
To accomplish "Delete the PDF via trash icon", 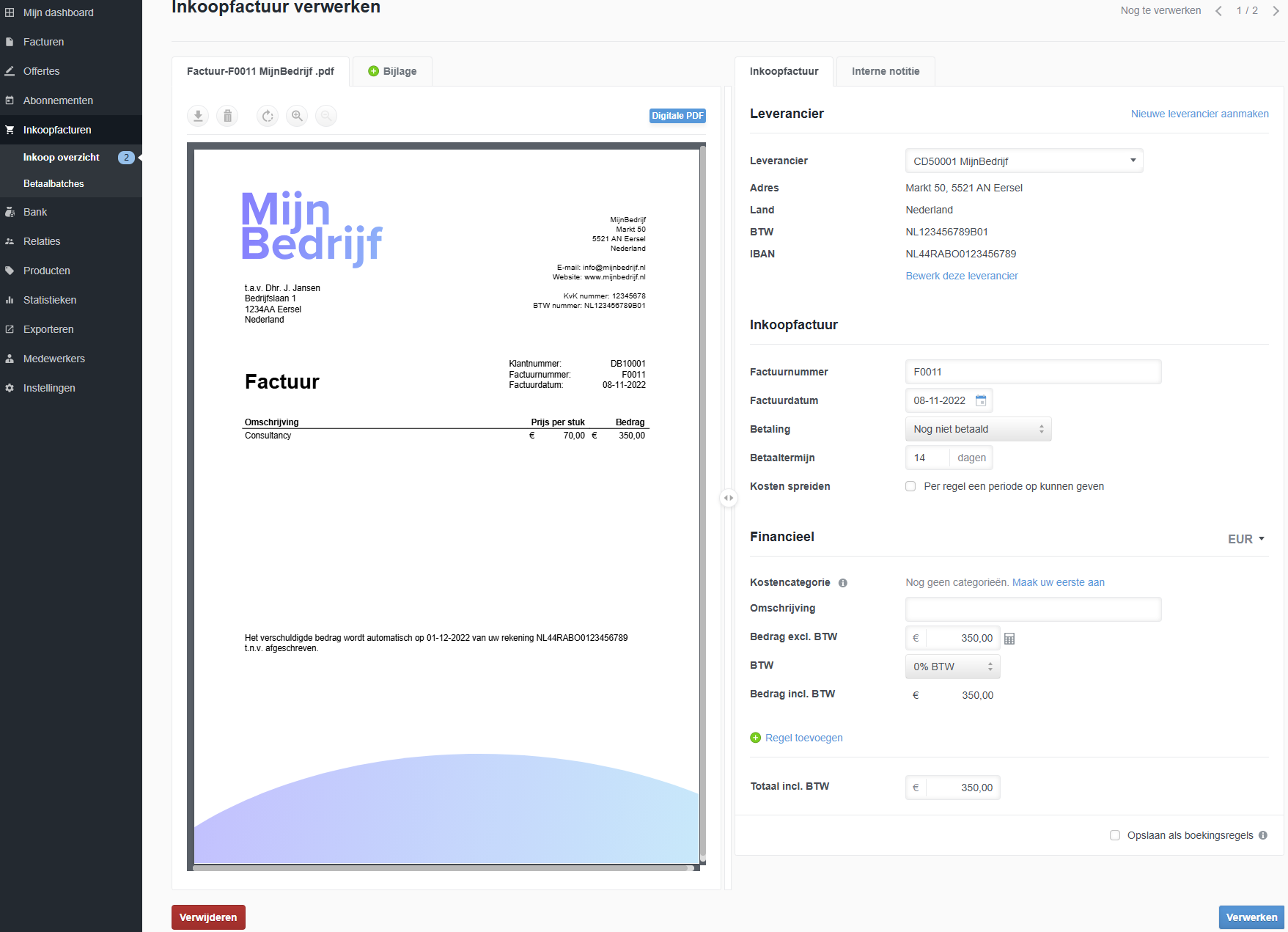I will pos(227,116).
